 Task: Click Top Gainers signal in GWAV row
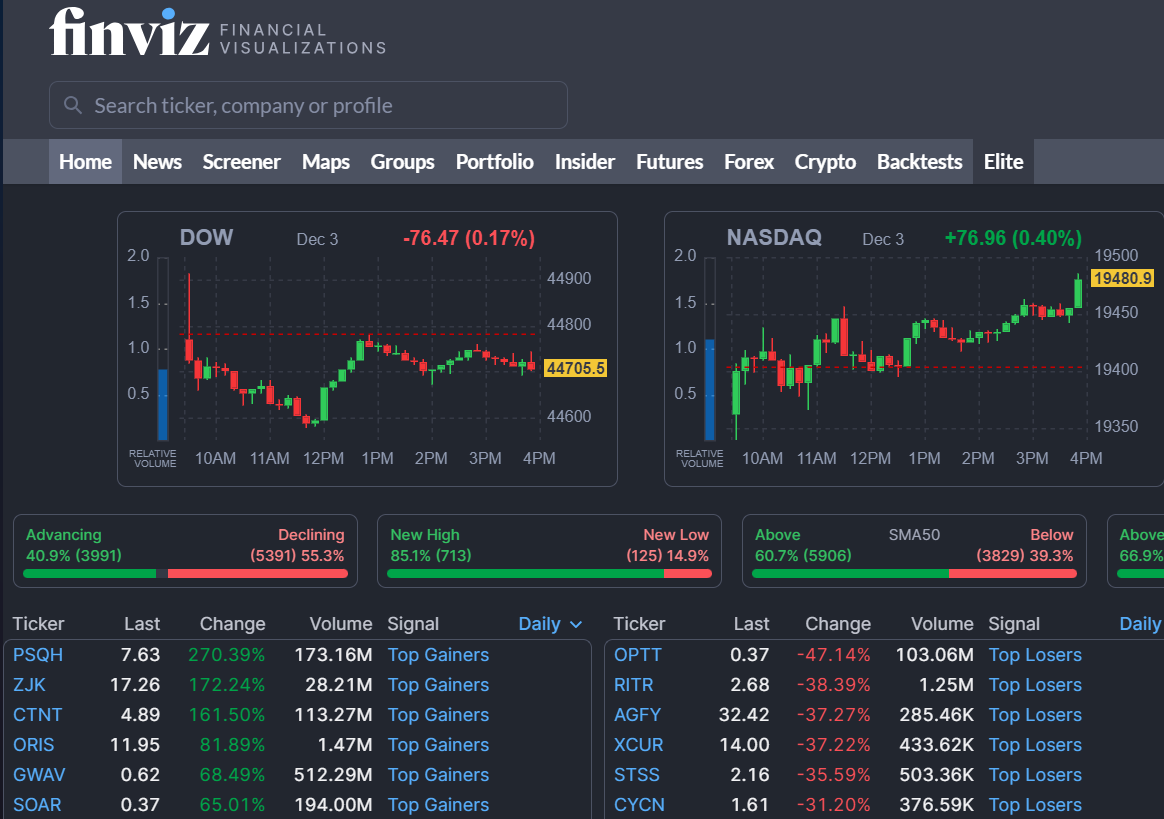click(x=438, y=774)
